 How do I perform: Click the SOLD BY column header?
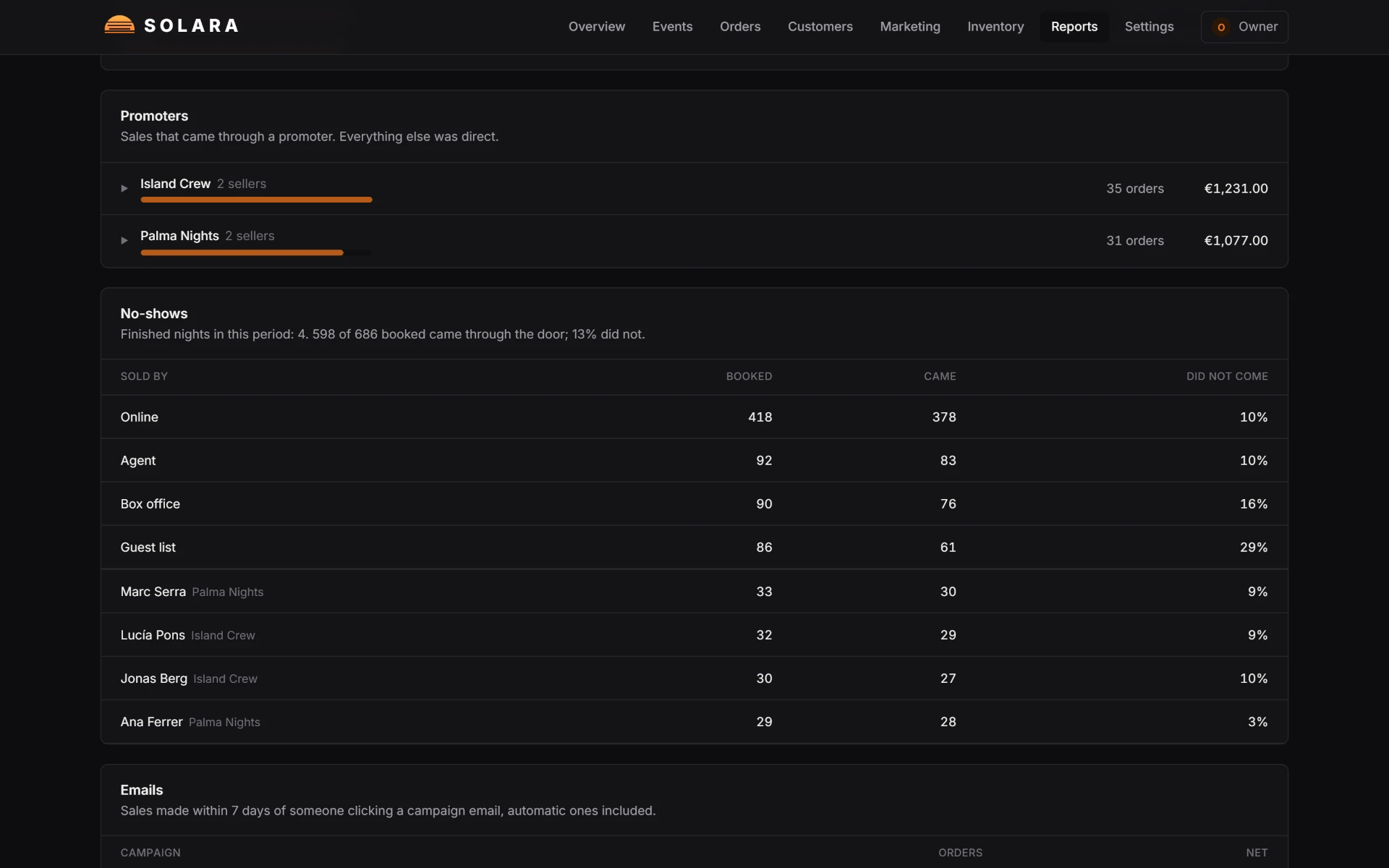[x=144, y=376]
